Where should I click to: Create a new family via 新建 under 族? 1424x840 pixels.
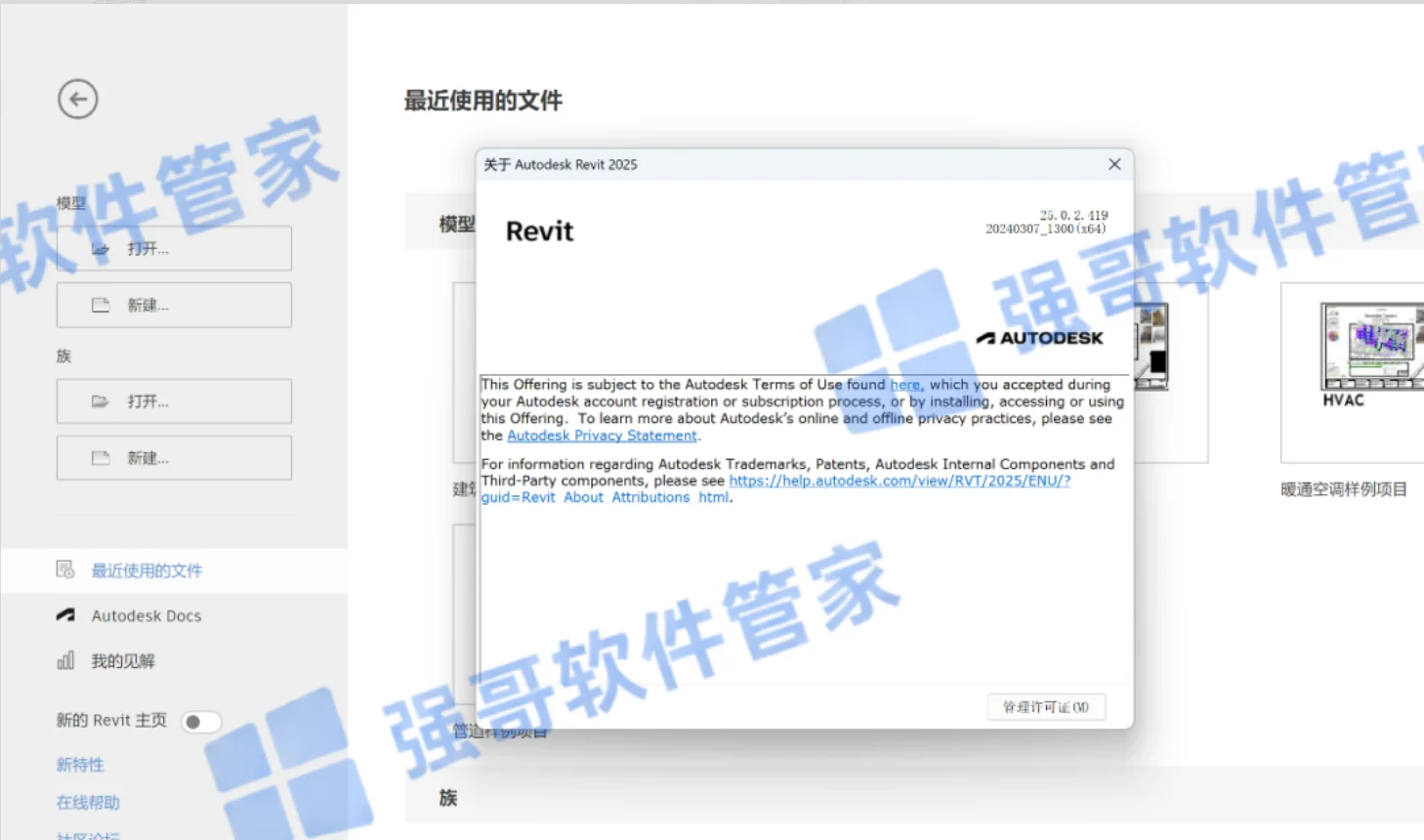174,457
